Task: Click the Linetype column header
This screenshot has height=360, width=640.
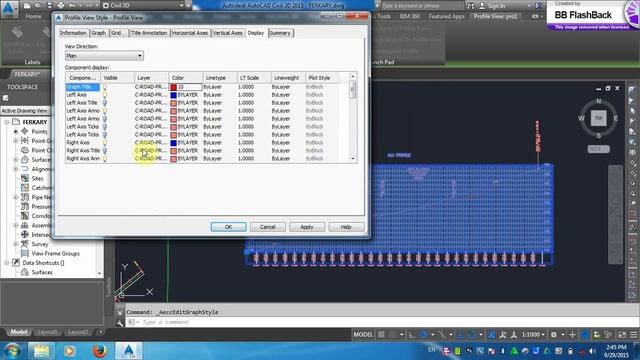Action: pos(220,78)
